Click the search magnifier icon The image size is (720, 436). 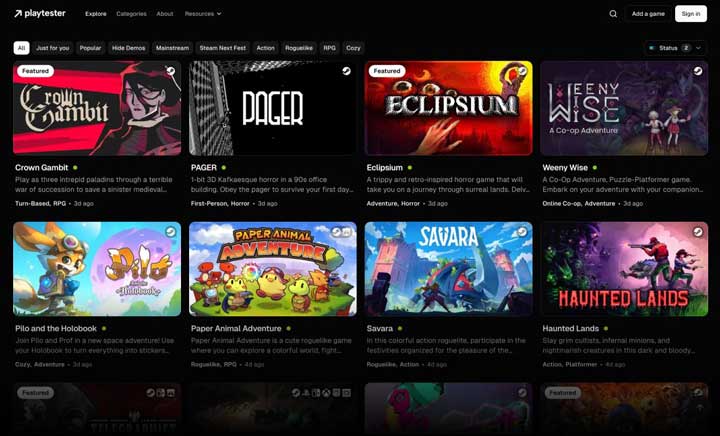tap(613, 14)
